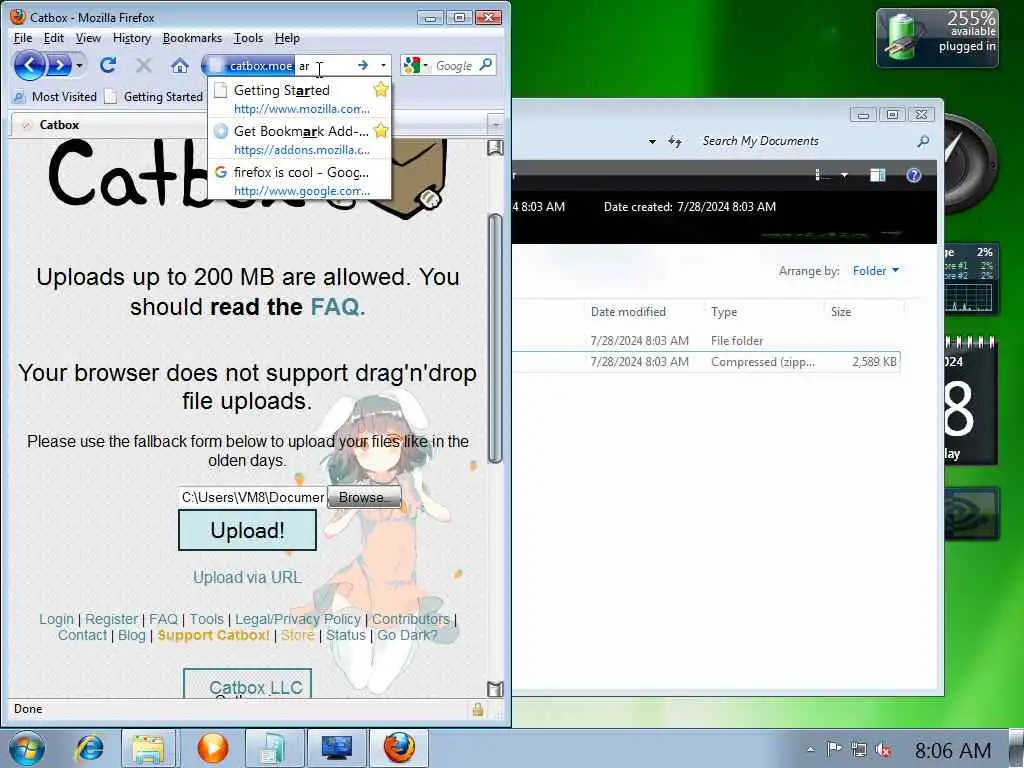Open the Legal/Privacy Policy link
The height and width of the screenshot is (768, 1024).
click(298, 619)
